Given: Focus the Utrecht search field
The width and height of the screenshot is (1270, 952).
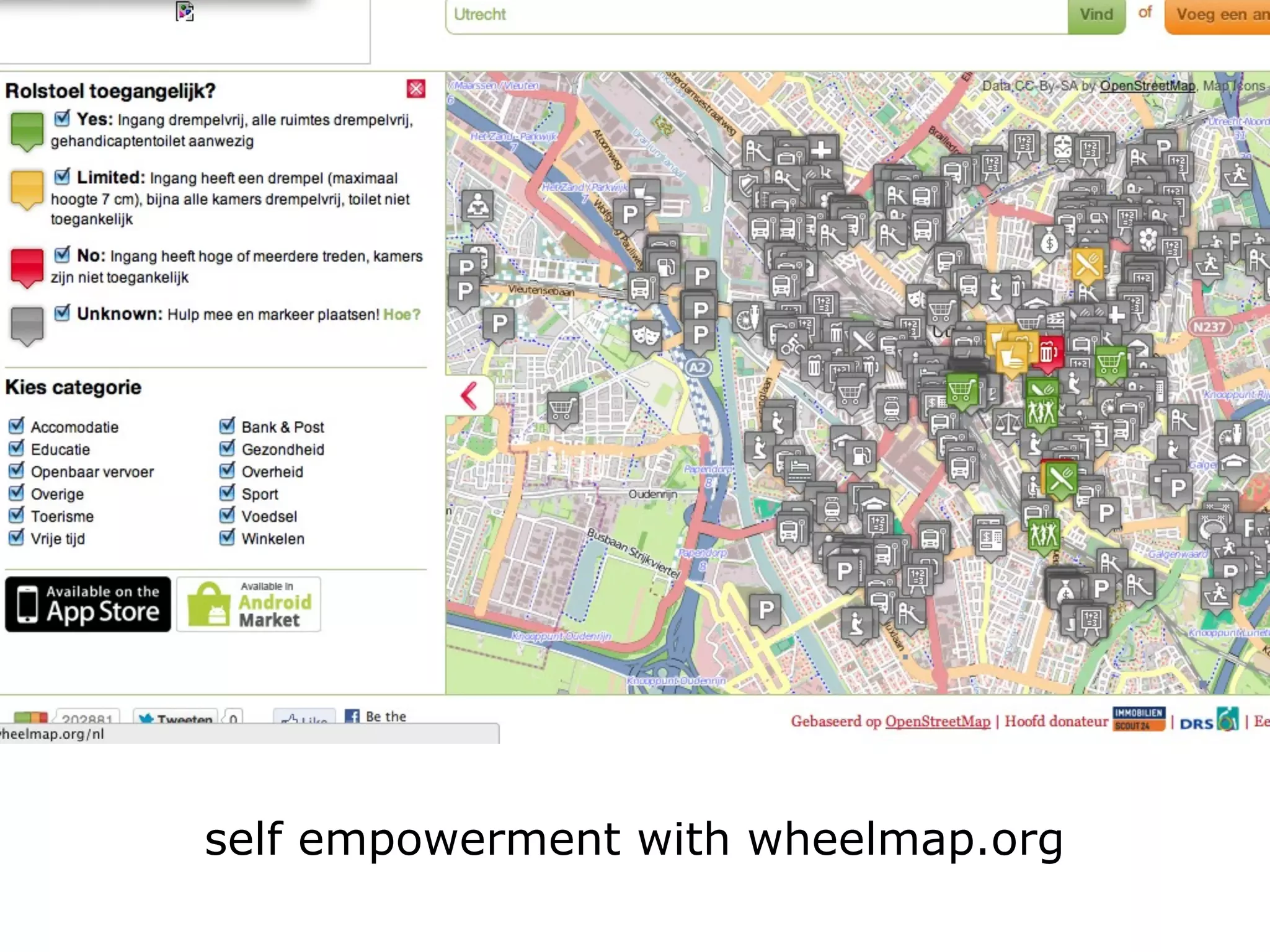Looking at the screenshot, I should [x=757, y=15].
